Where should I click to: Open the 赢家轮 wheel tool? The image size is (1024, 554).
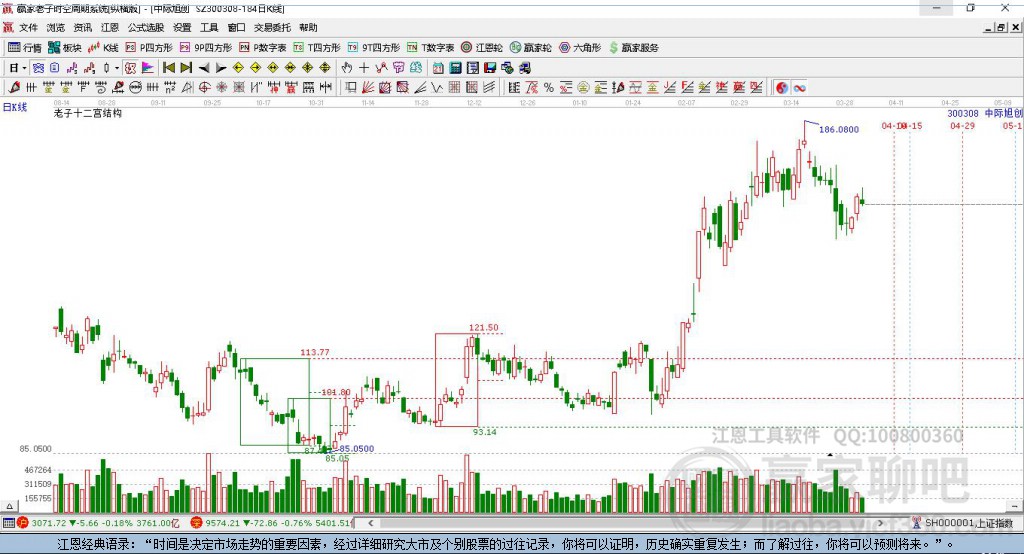530,48
